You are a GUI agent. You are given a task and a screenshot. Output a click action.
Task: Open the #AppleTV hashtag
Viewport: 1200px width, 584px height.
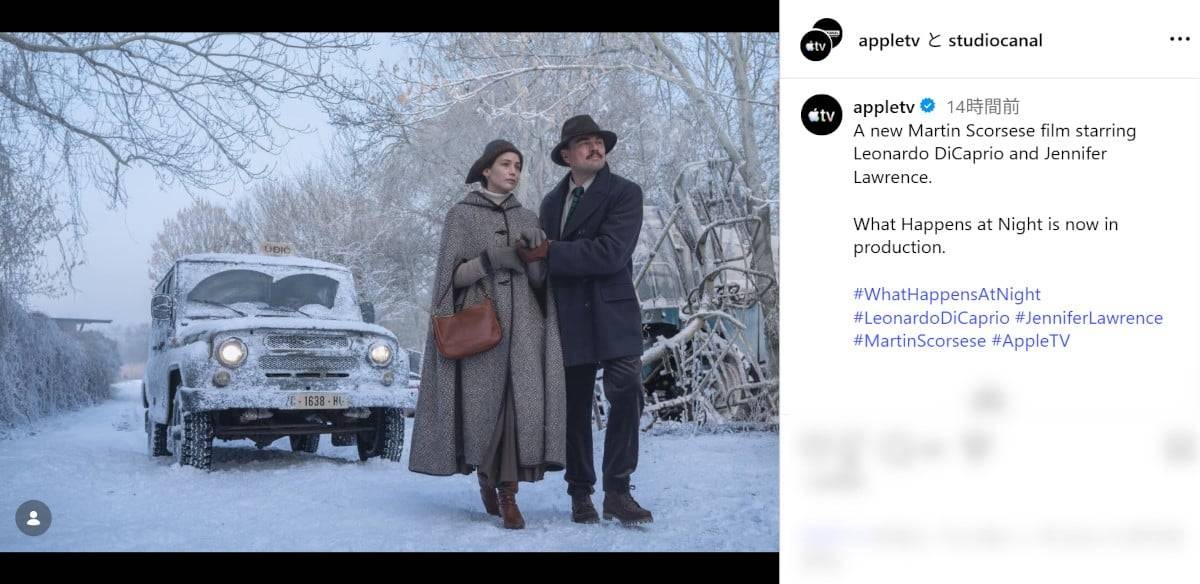1030,341
